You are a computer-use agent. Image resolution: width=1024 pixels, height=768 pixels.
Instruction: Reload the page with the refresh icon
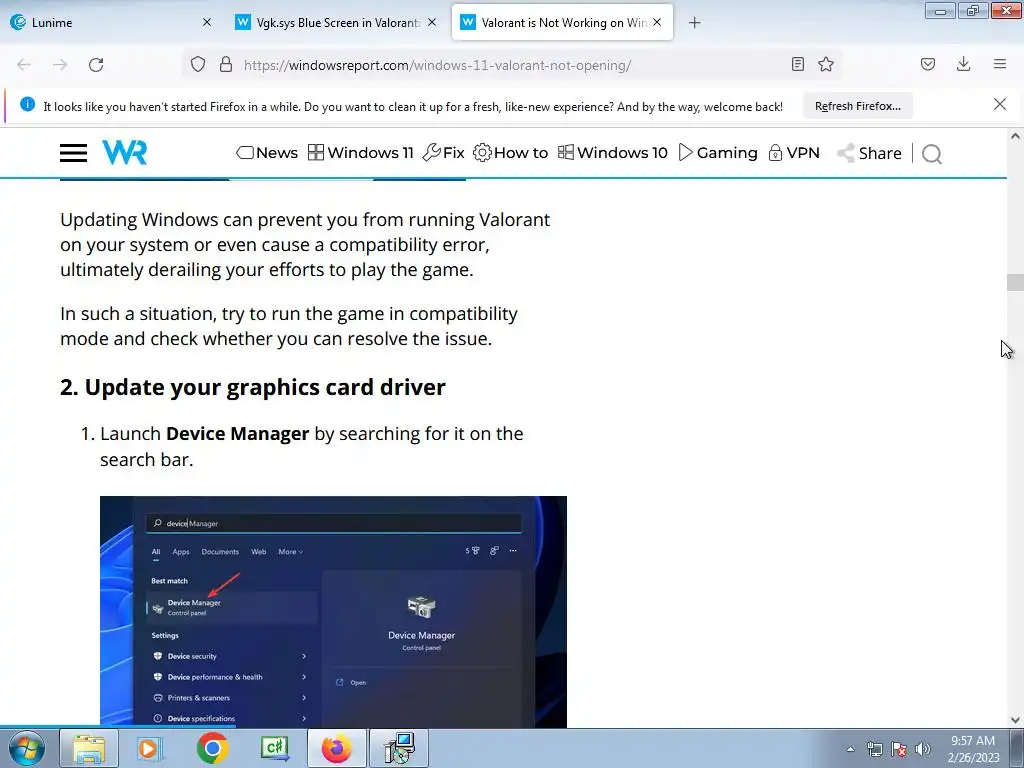(x=96, y=65)
